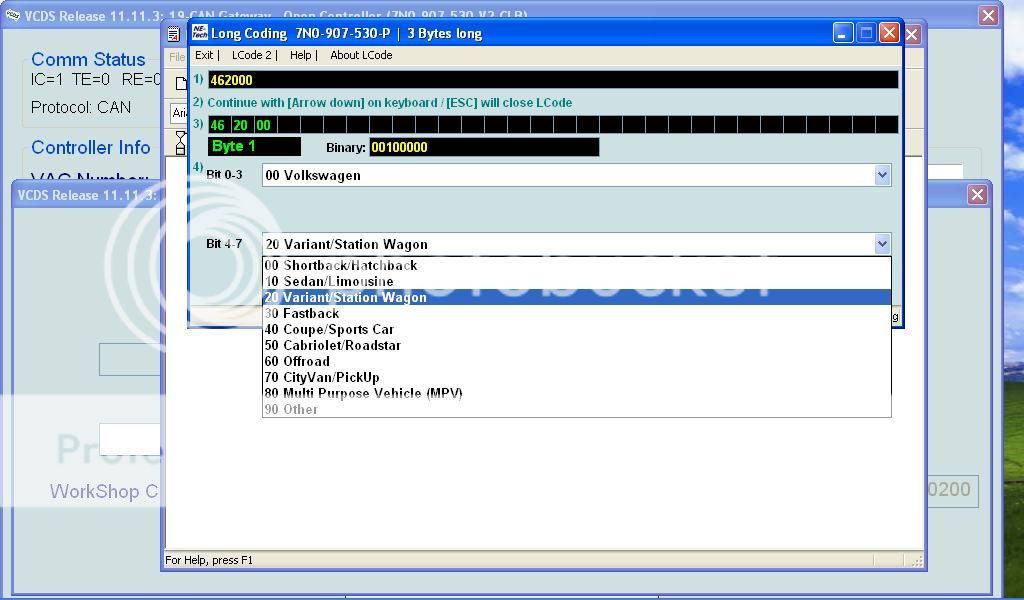Expand the Bit 0-3 Volkswagen dropdown
1024x600 pixels.
(881, 175)
